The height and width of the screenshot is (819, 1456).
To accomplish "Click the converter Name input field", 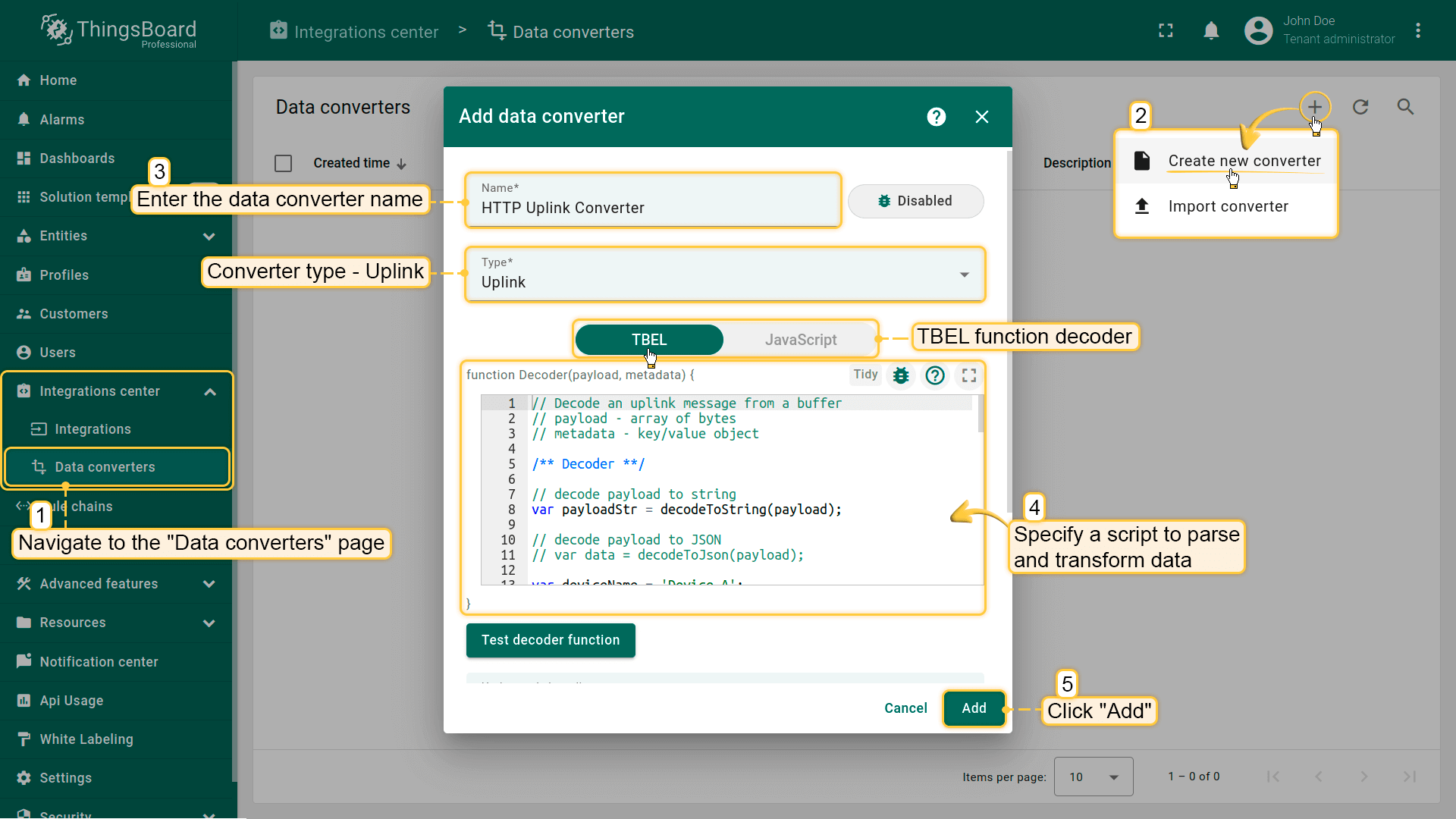I will point(652,208).
